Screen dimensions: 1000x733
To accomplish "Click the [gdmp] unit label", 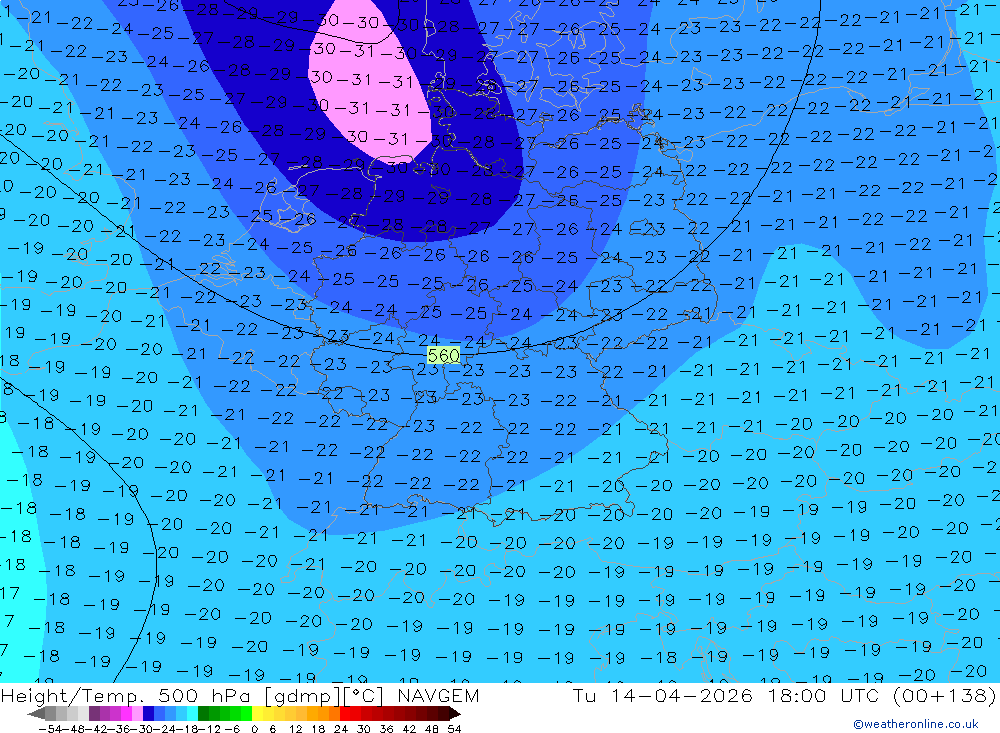I will point(303,695).
